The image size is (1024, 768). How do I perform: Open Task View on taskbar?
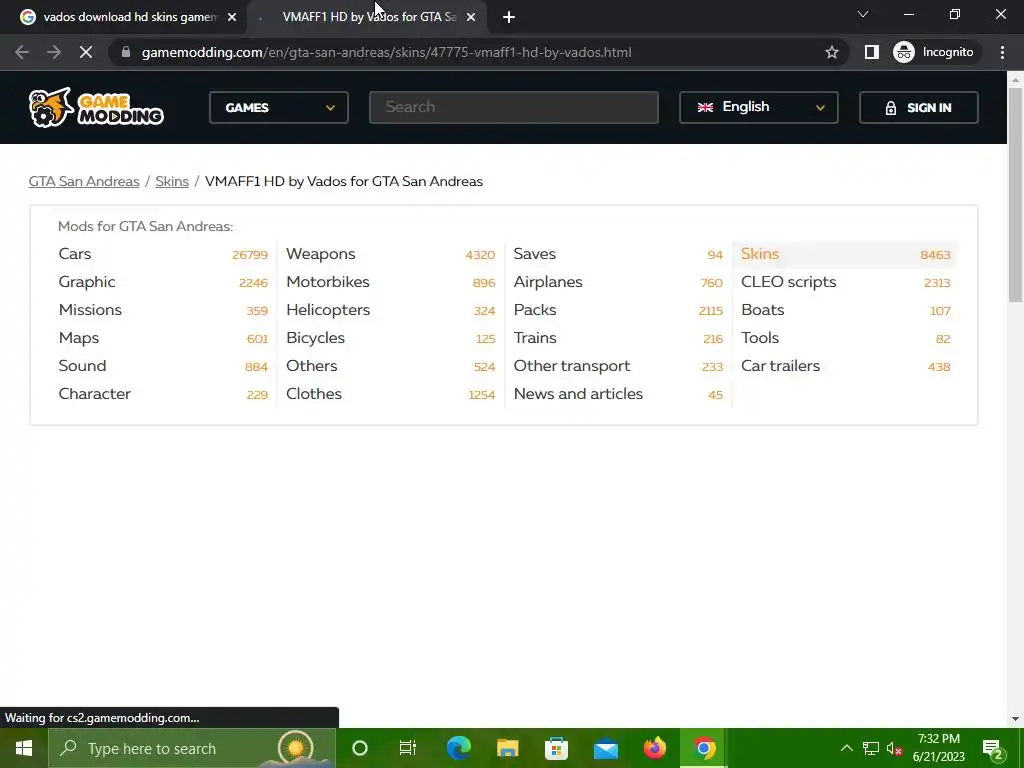[408, 748]
